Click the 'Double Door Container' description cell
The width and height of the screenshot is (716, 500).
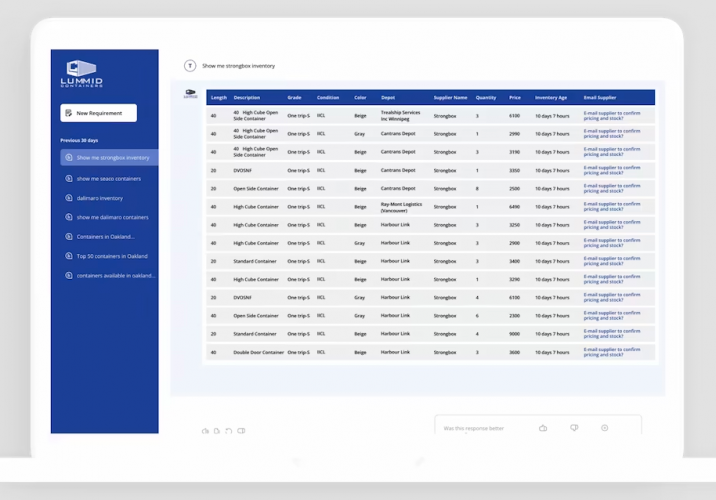258,353
